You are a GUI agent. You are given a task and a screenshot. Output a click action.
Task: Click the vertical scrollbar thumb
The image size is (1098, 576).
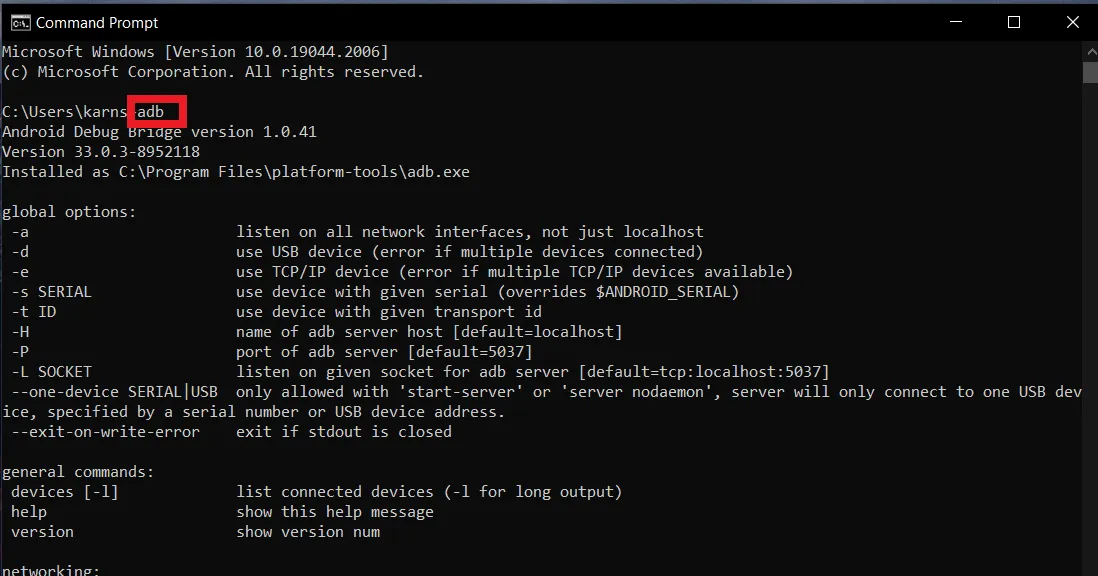[x=1091, y=73]
